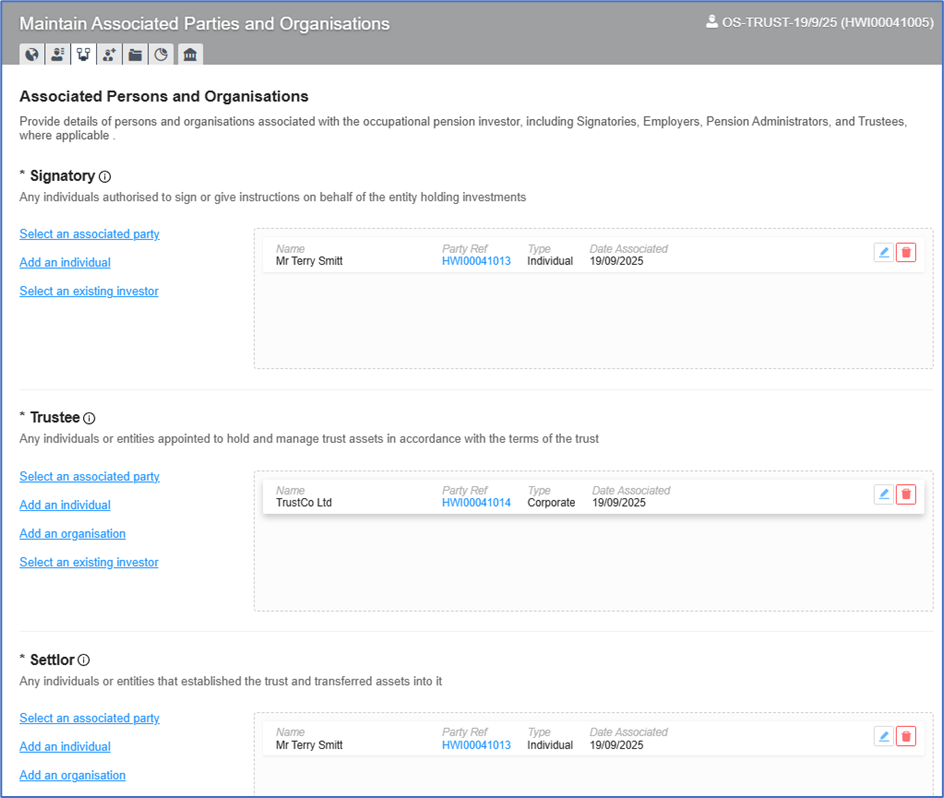Delete the TrustCo Ltd trustee entry

click(906, 494)
